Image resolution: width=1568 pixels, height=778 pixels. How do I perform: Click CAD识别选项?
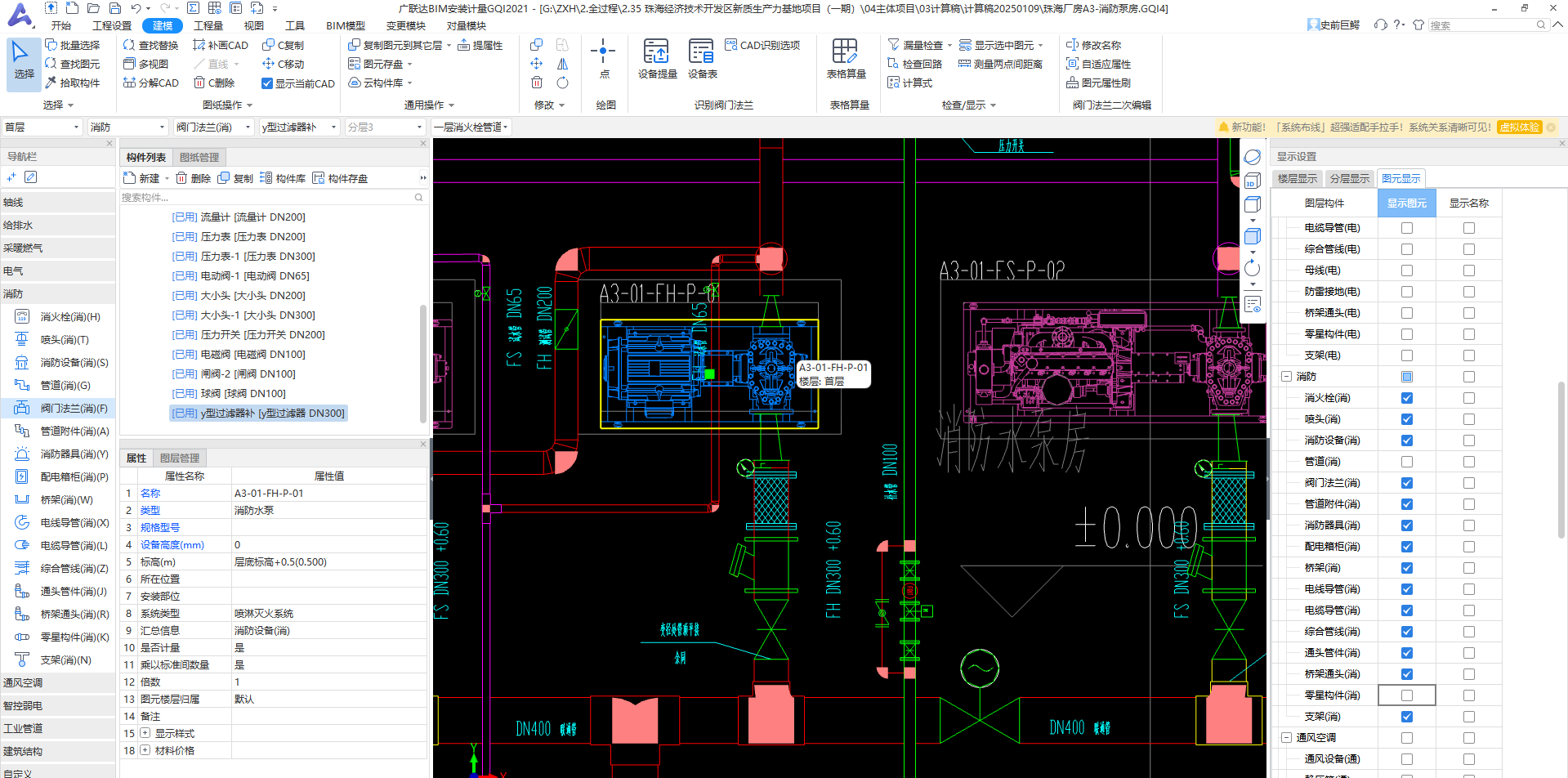tap(762, 45)
